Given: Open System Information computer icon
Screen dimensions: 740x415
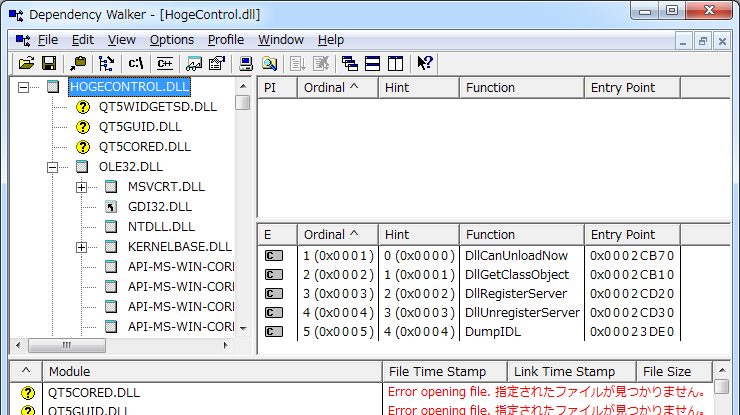Looking at the screenshot, I should [246, 63].
